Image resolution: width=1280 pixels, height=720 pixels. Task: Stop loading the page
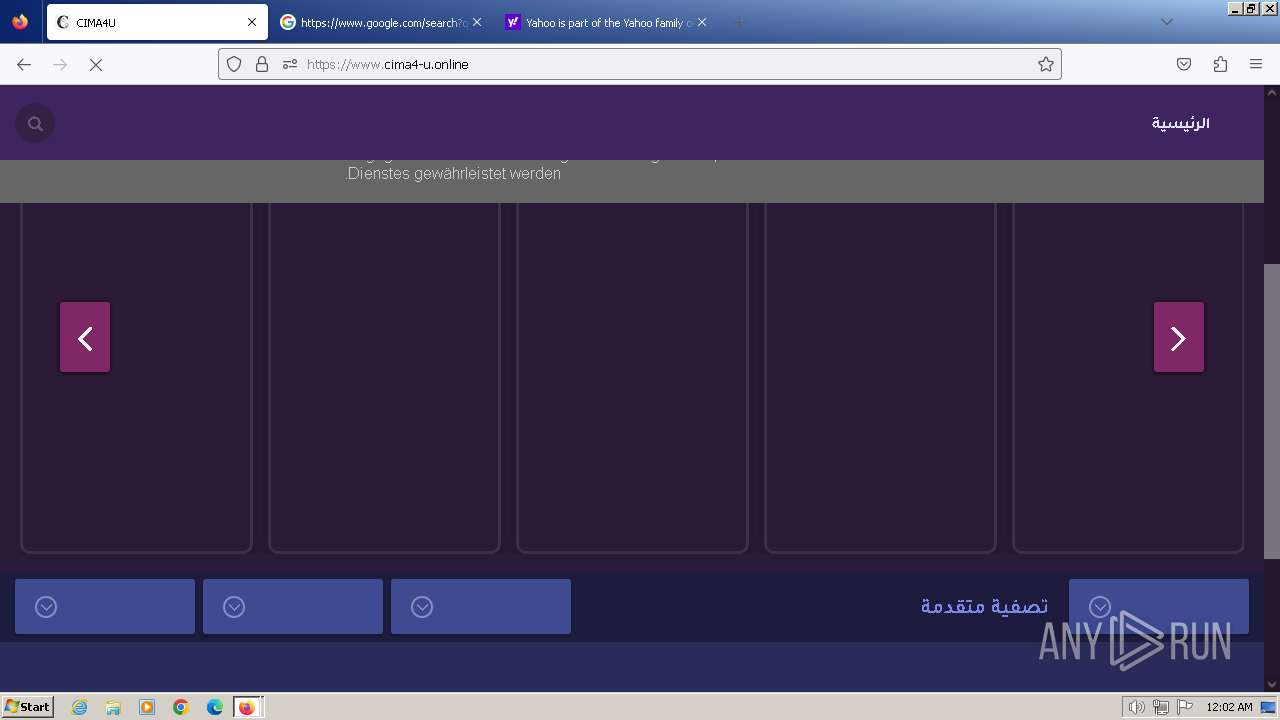coord(96,64)
